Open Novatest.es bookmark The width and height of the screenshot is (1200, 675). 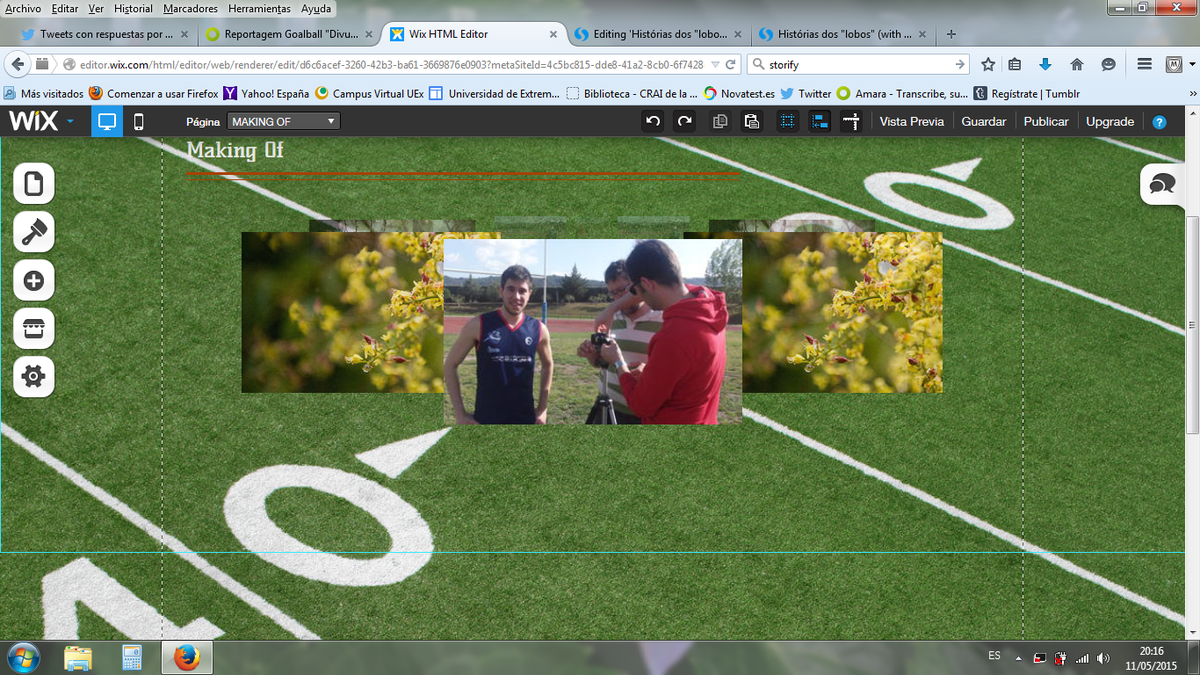[739, 93]
